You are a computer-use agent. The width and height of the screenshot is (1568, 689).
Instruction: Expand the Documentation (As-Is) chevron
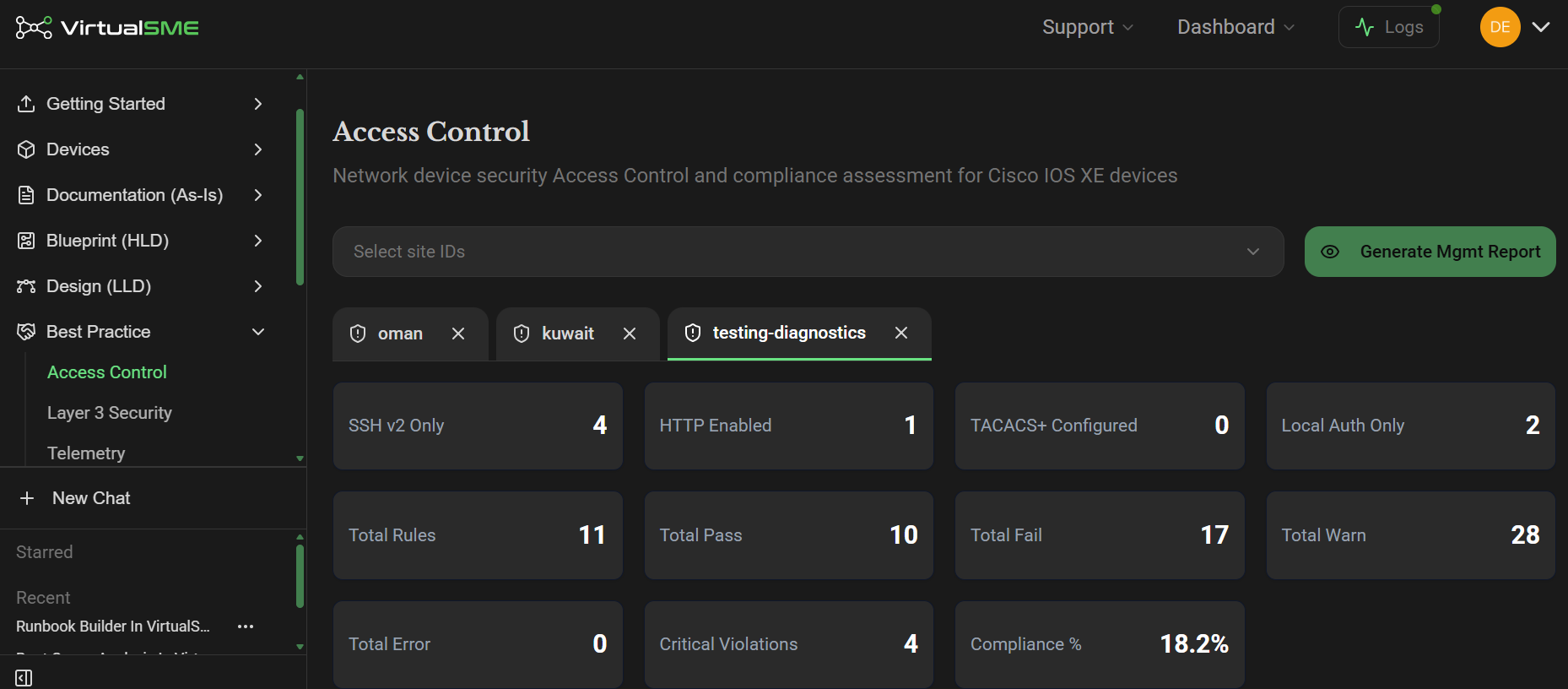(258, 195)
